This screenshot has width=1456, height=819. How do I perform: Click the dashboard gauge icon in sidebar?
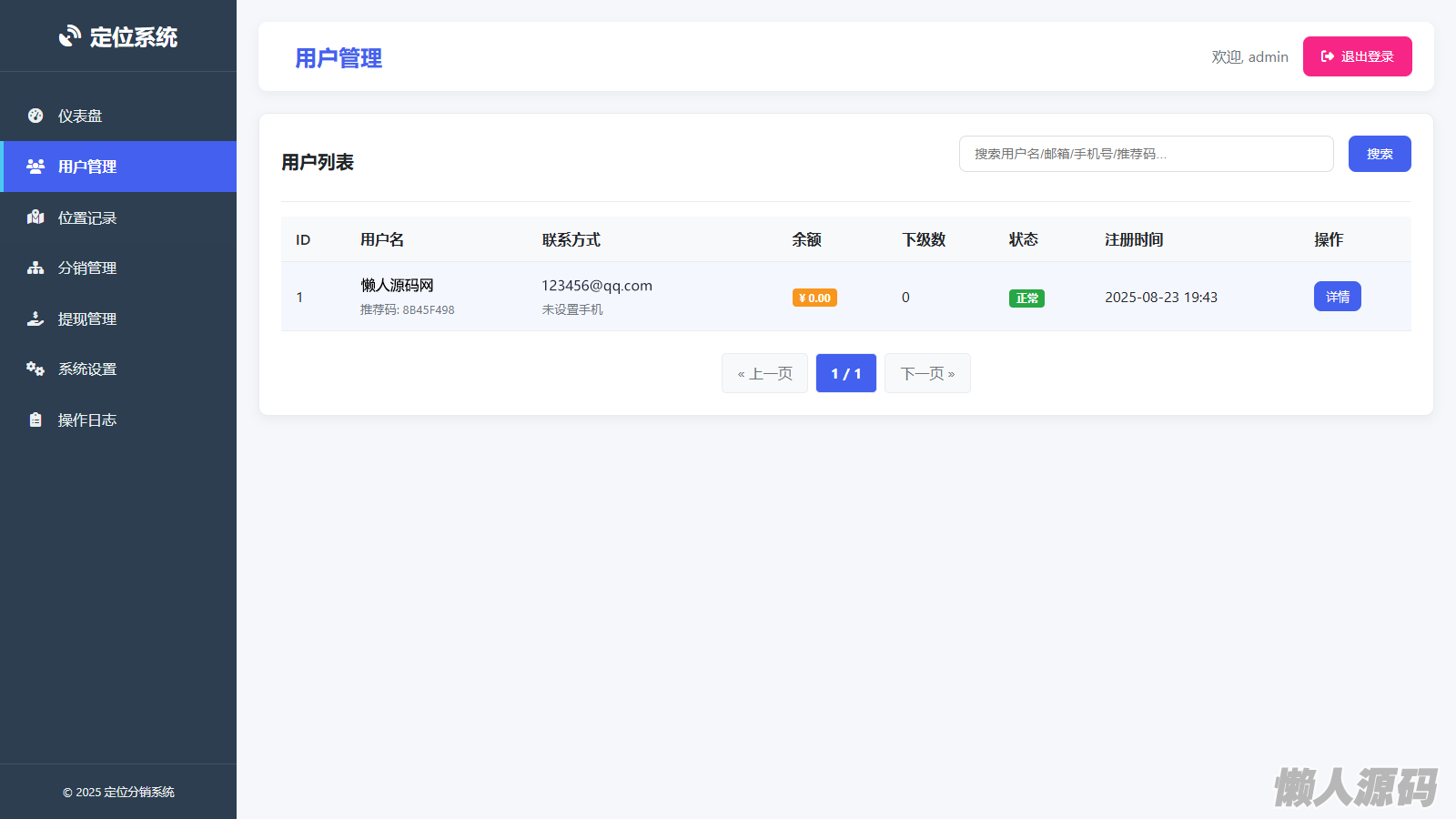pos(35,116)
